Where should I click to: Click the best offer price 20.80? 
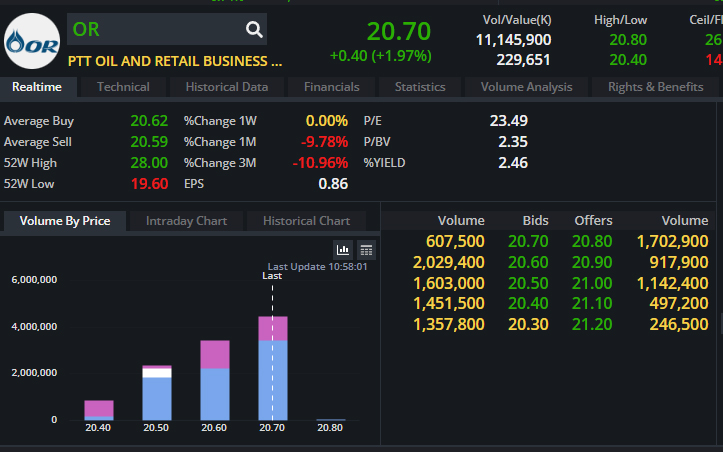pos(592,241)
